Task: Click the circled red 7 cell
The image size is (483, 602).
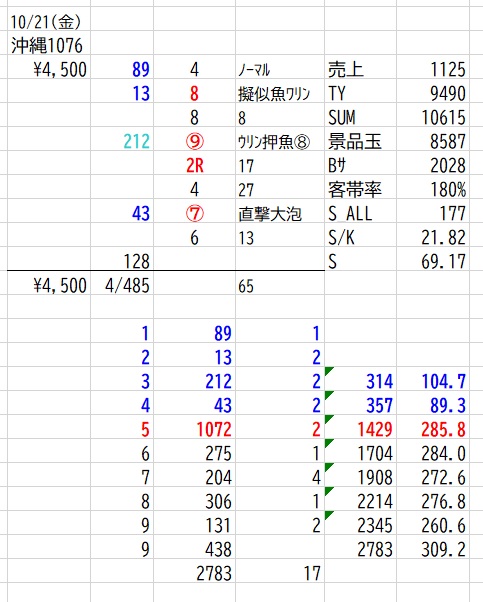Action: (x=195, y=213)
